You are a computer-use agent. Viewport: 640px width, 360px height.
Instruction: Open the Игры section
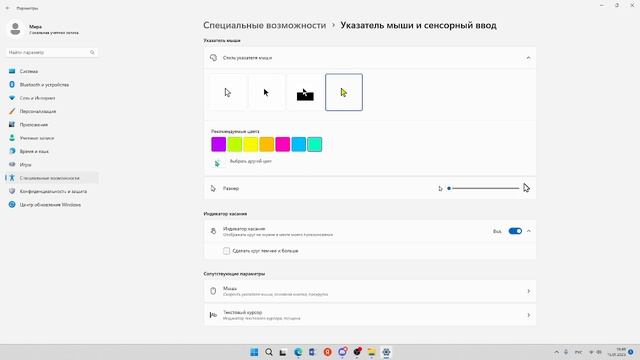(x=51, y=165)
